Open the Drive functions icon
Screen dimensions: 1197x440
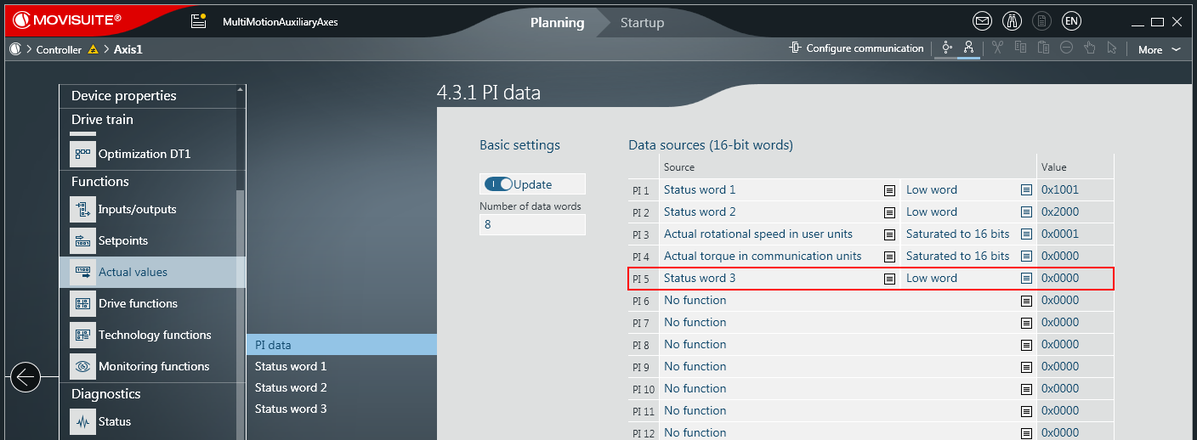coord(82,303)
